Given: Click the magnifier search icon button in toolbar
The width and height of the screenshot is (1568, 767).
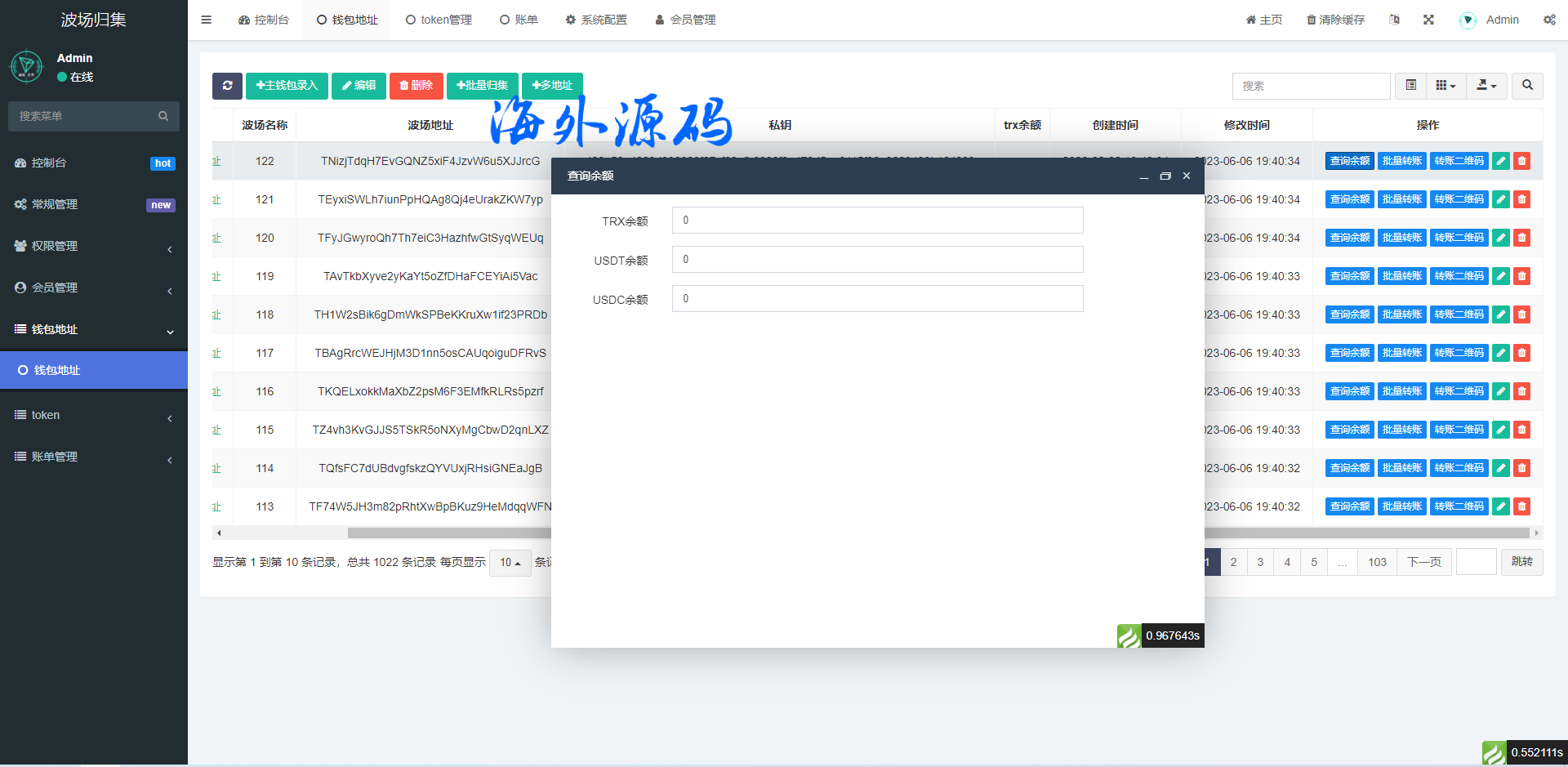Looking at the screenshot, I should [1527, 86].
